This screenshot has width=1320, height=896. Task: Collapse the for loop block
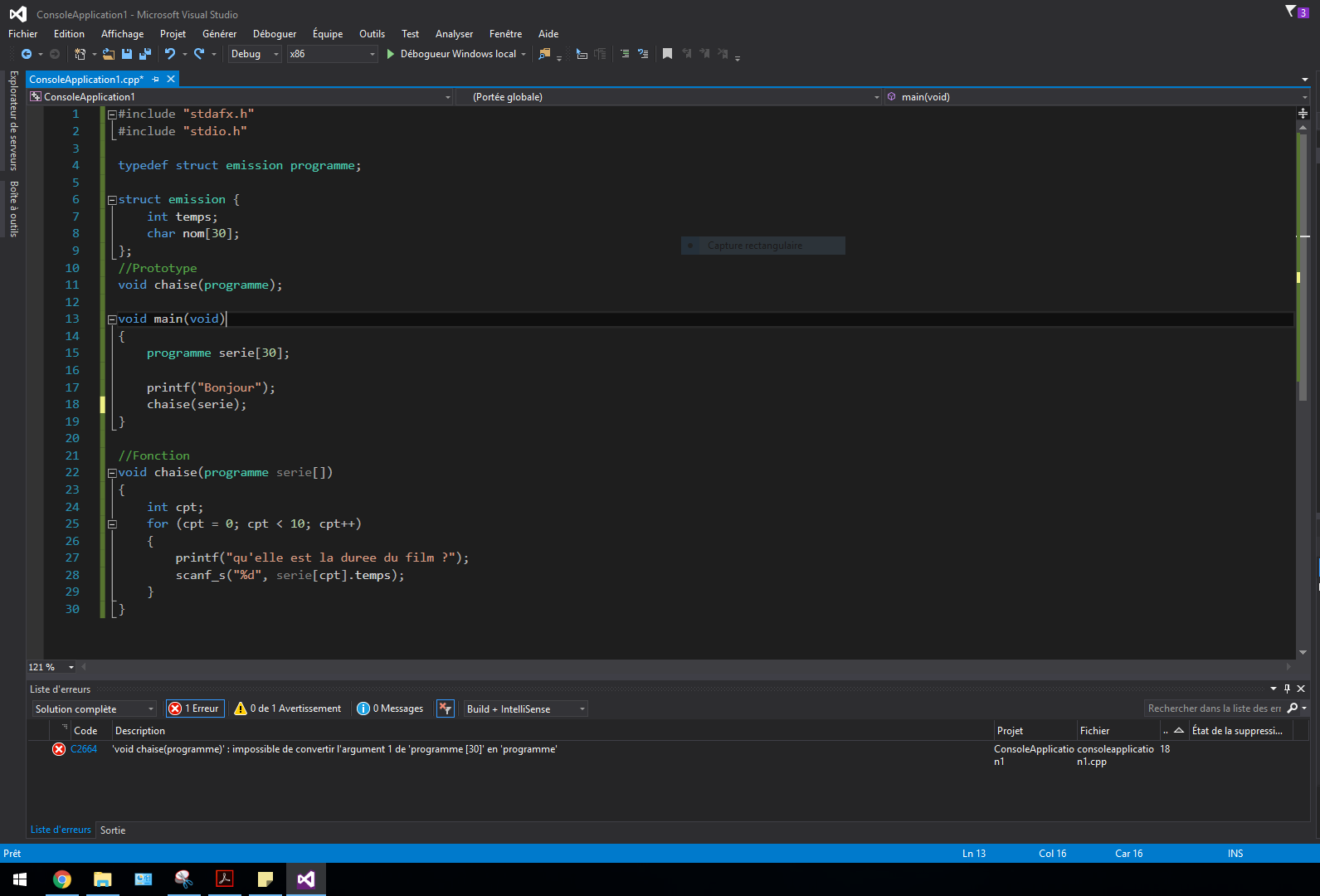112,524
